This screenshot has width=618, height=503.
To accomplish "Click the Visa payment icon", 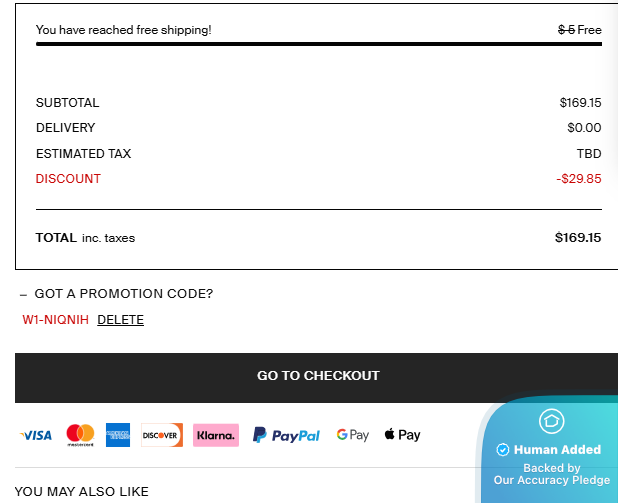I will coord(36,435).
